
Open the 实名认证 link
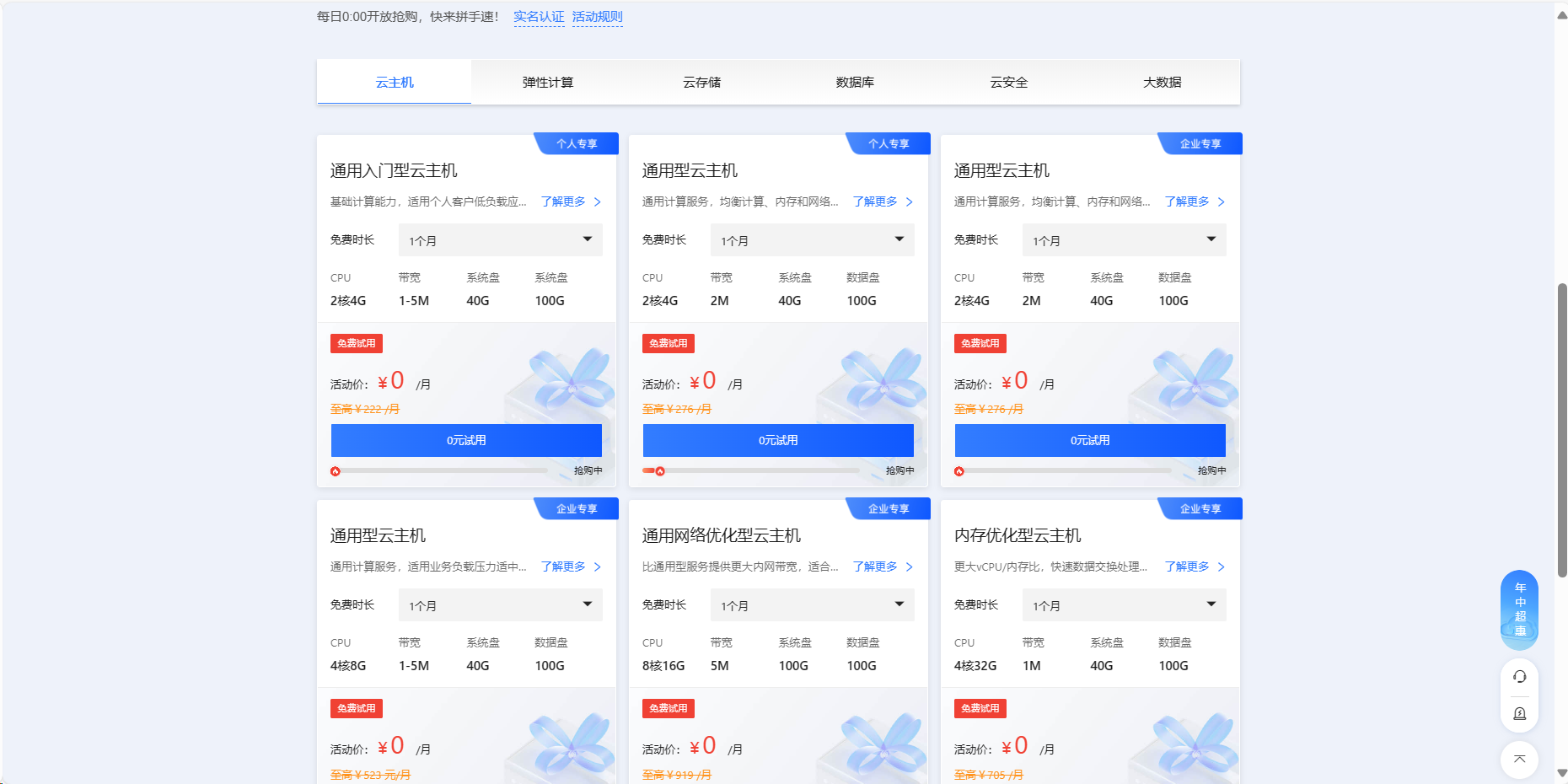[539, 17]
